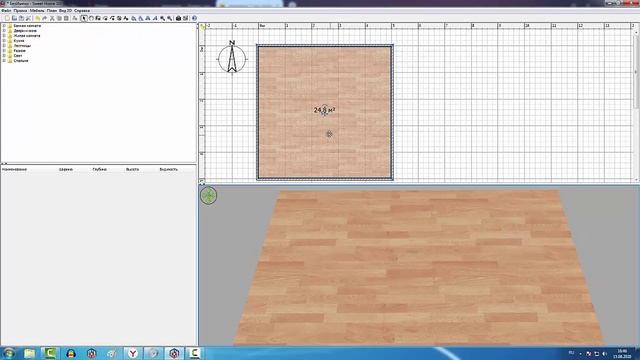
Task: Click the Increase text size icon
Action: [133, 18]
